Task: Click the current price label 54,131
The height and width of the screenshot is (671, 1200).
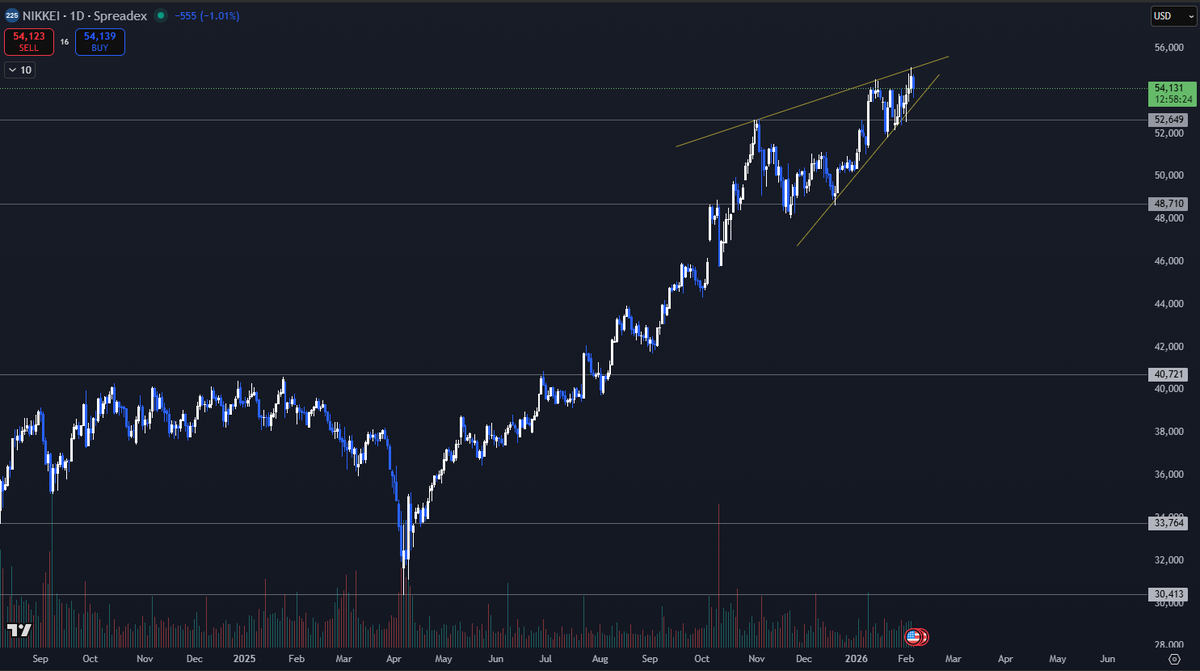Action: coord(1169,88)
